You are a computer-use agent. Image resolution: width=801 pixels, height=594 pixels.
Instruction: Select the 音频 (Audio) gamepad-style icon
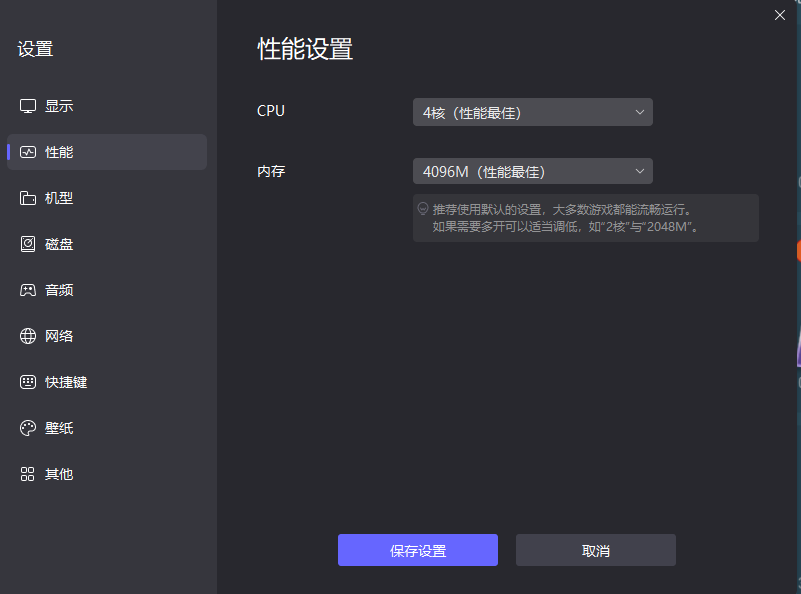coord(27,289)
